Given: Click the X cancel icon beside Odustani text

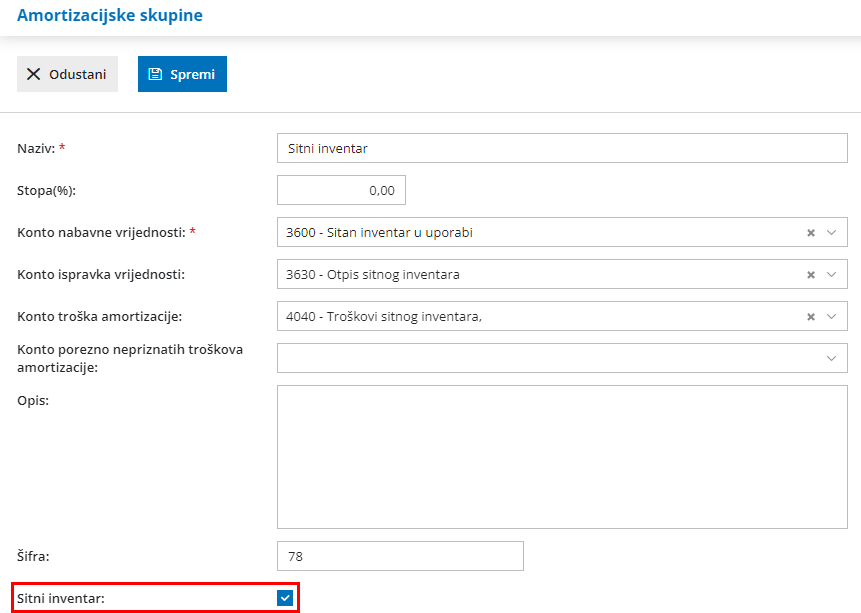Looking at the screenshot, I should 34,73.
